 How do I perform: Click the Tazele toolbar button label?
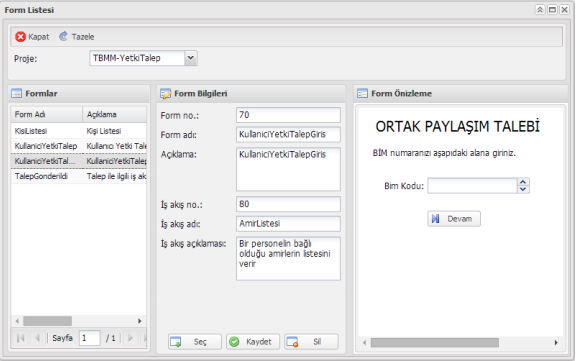tap(83, 37)
